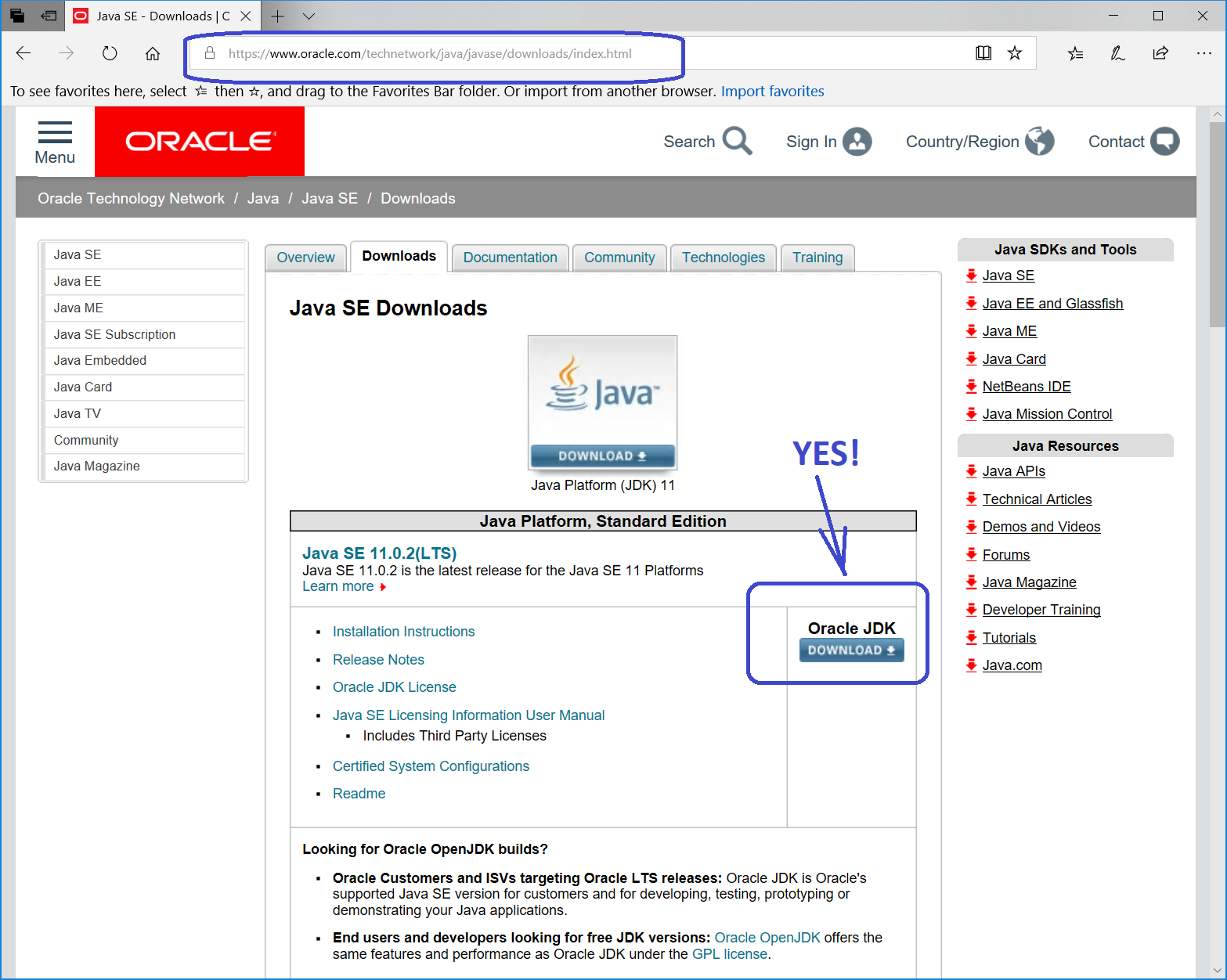Refresh the current page
Screen dimensions: 1227x980
(x=110, y=53)
